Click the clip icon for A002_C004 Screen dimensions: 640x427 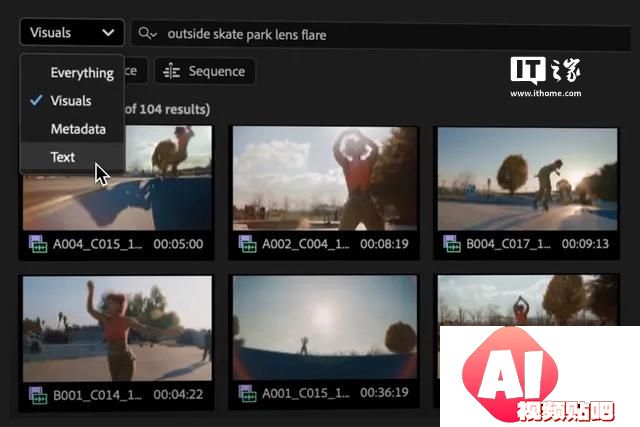tap(247, 243)
